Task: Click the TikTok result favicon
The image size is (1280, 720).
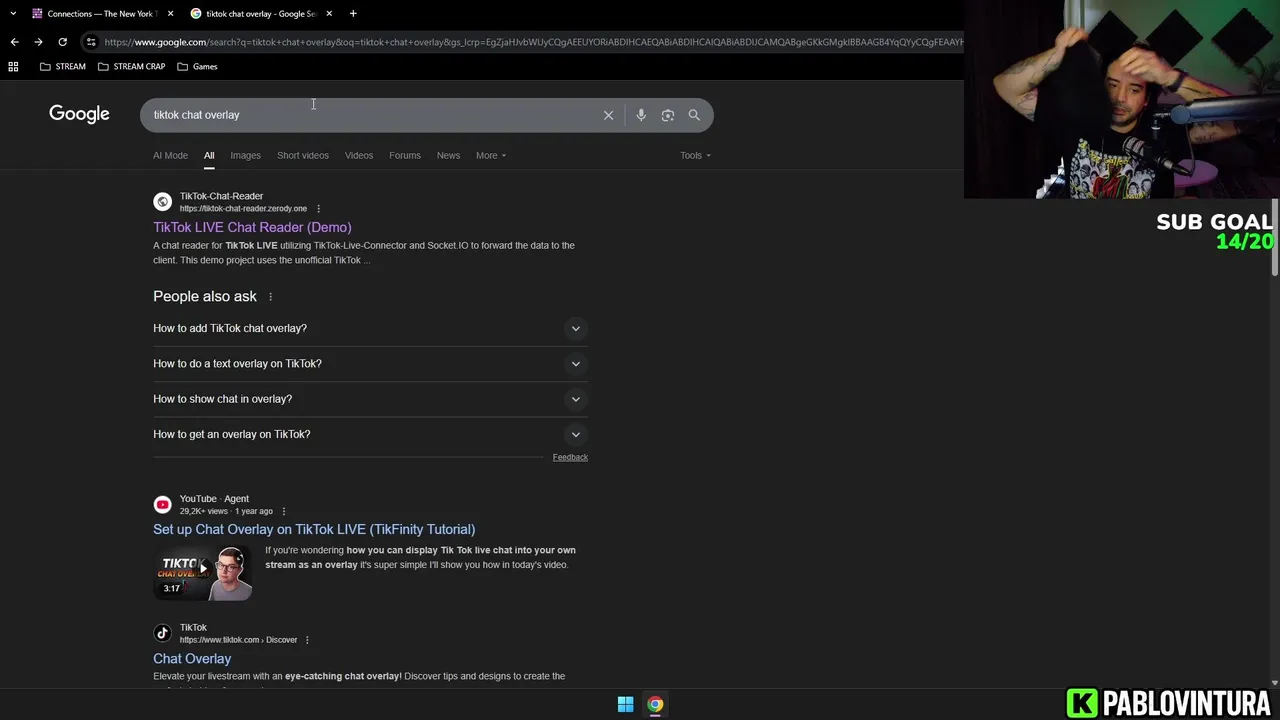Action: [162, 633]
